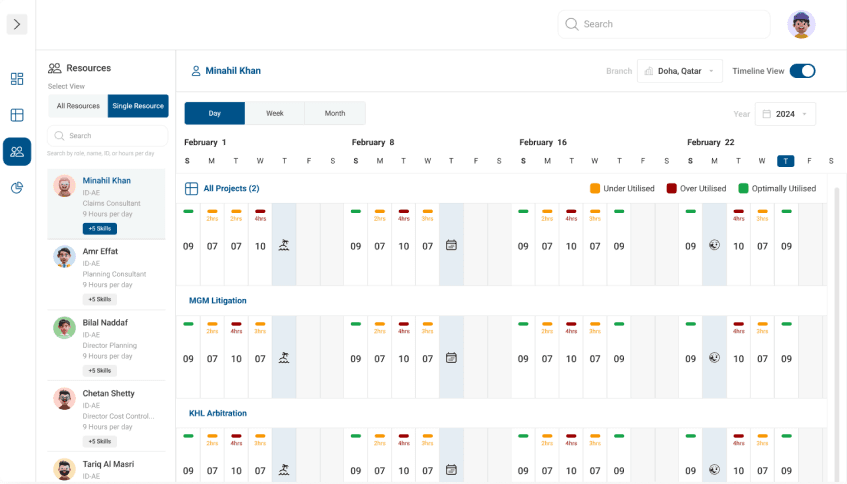The image size is (847, 484).
Task: Switch to All Resources view
Action: pos(78,106)
